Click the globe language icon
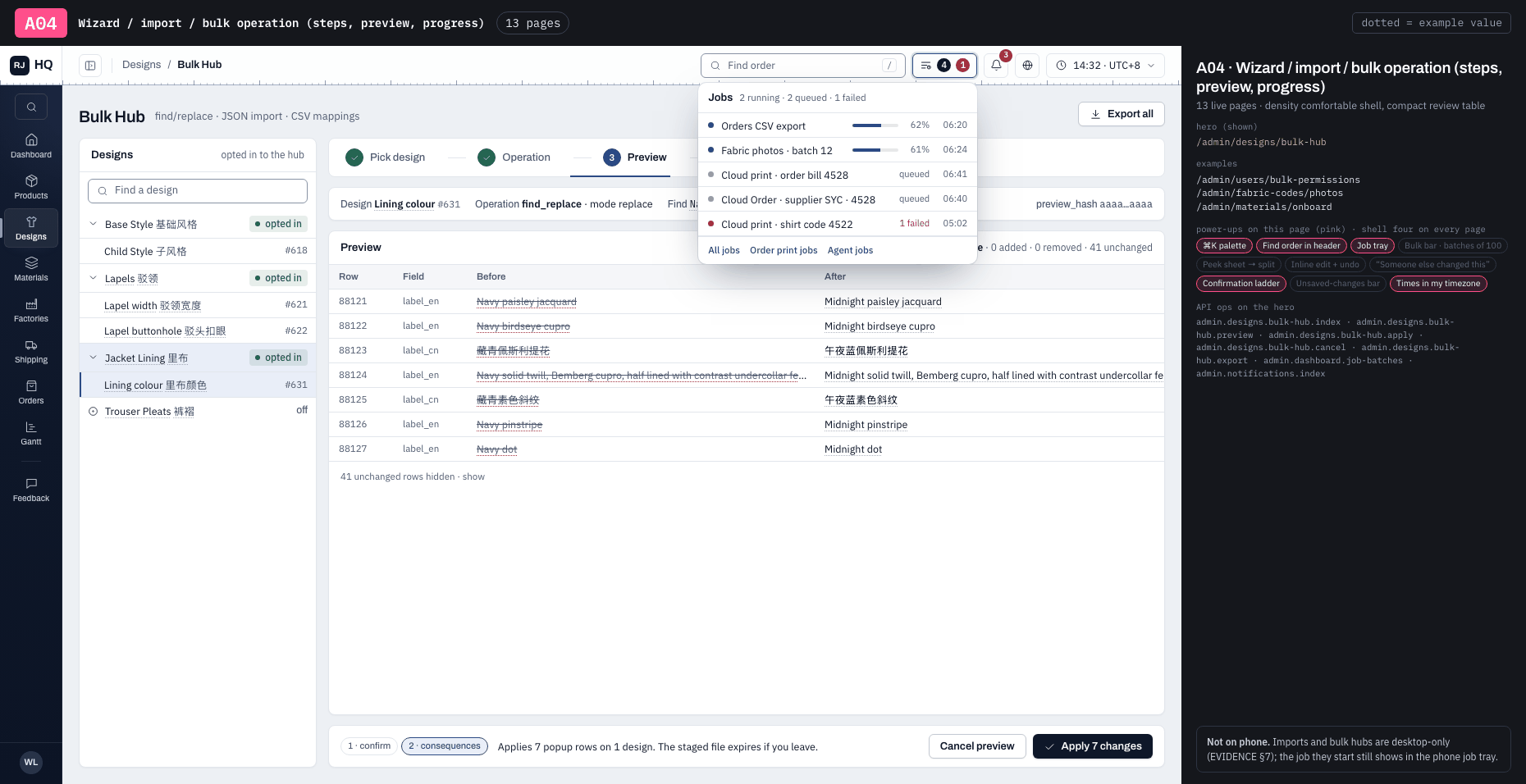1526x784 pixels. 1027,65
